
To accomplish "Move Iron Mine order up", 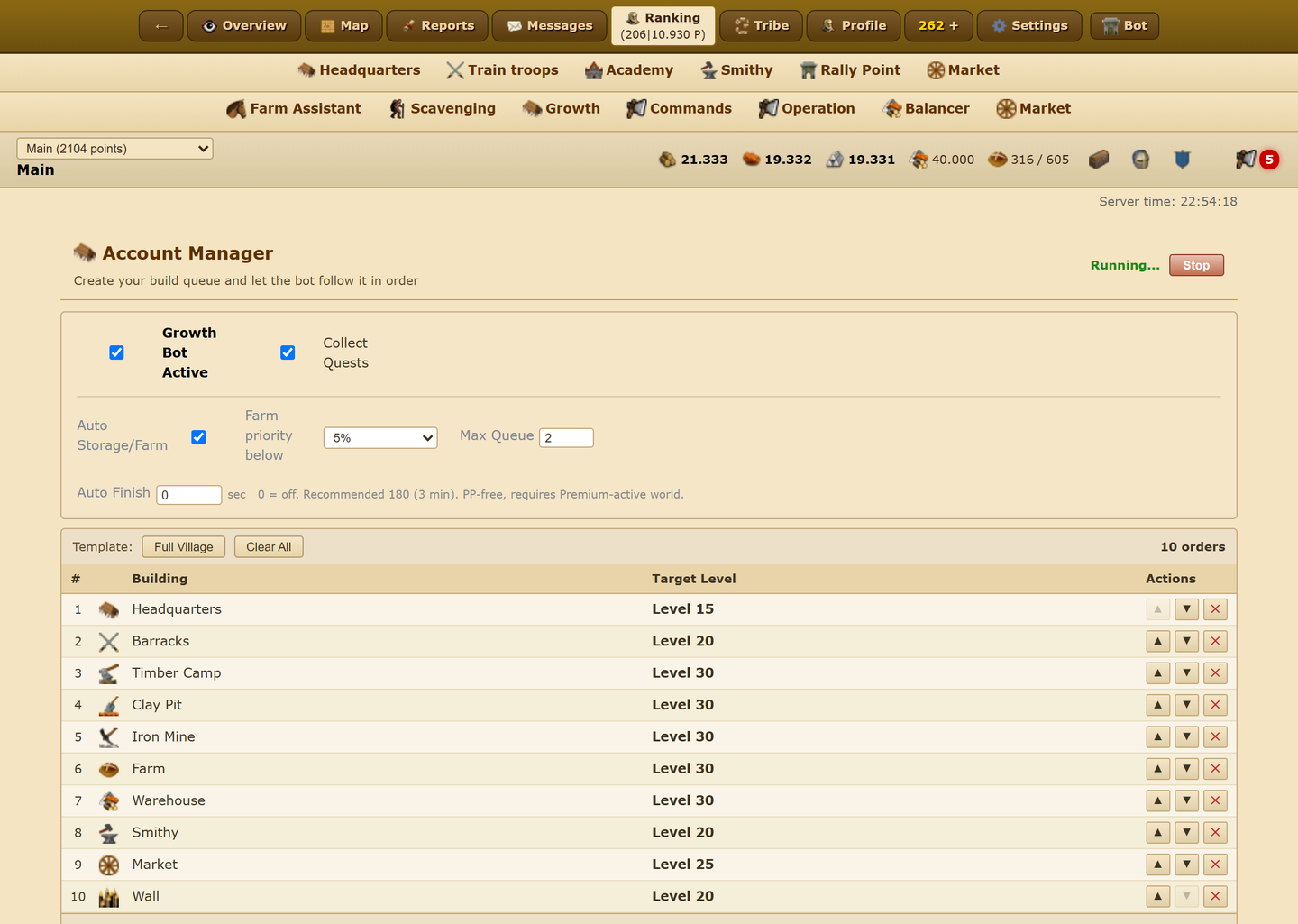I will tap(1157, 736).
